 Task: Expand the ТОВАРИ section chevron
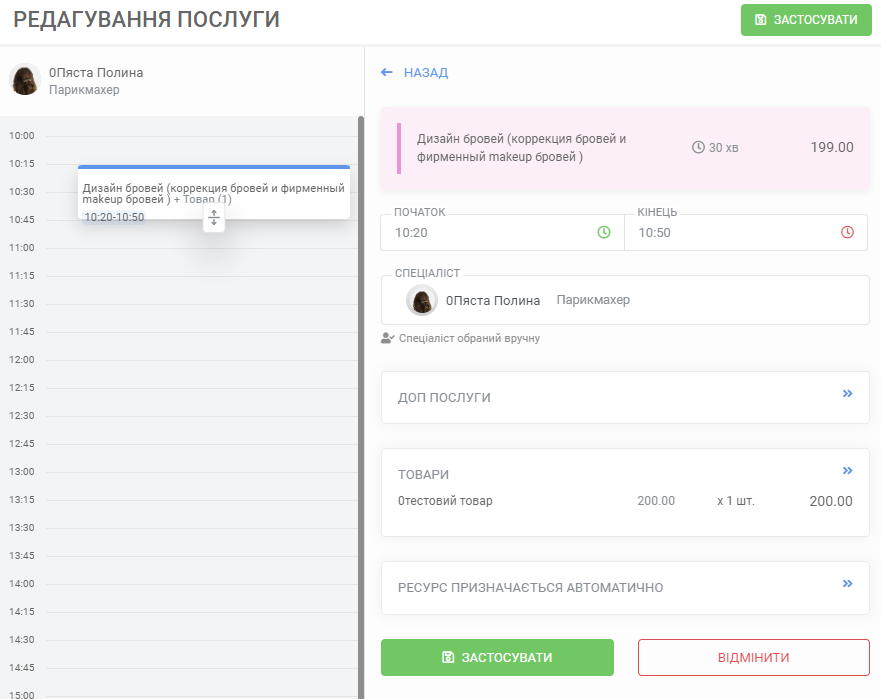(847, 471)
